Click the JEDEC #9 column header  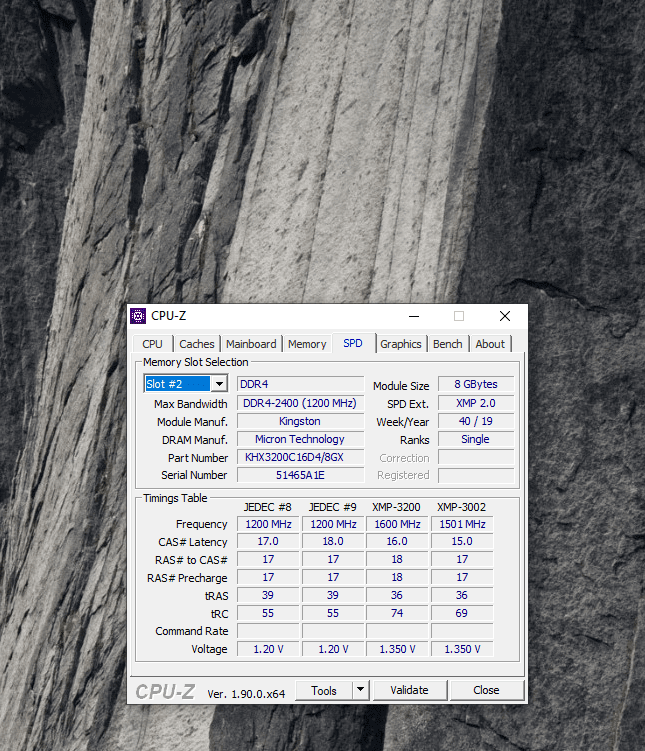tap(333, 507)
